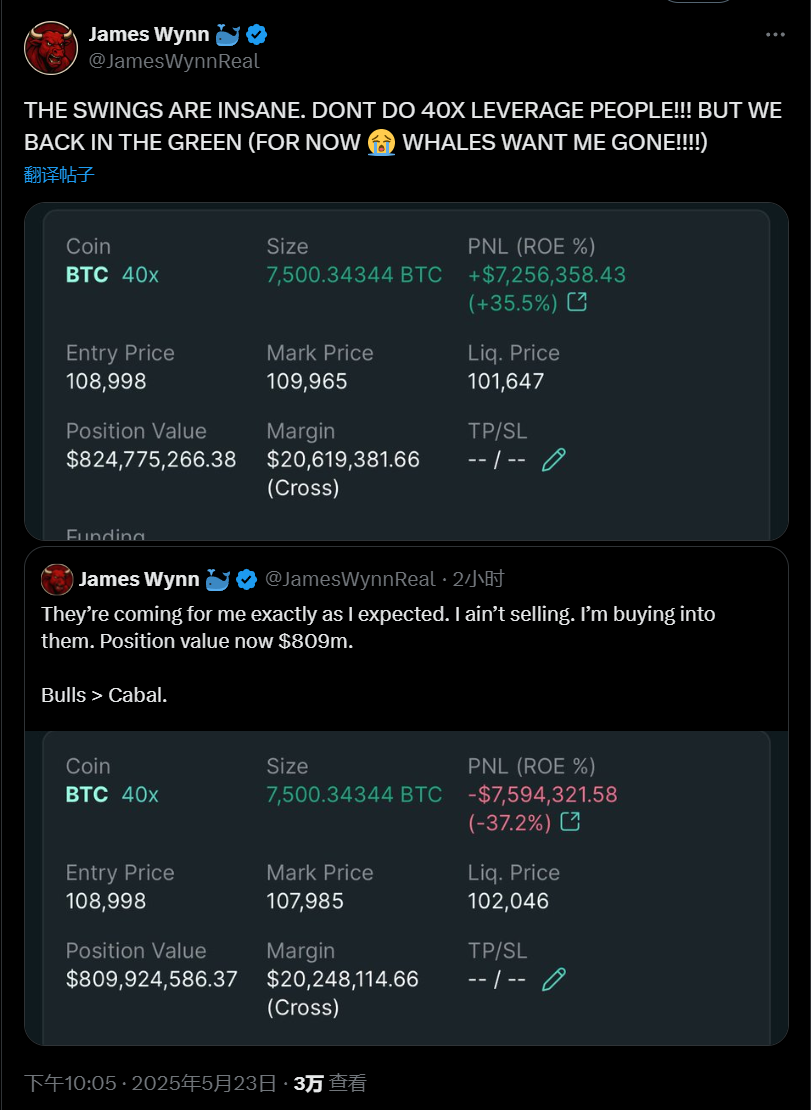
Task: Edit TP/SL pencil icon in quoted screenshot
Action: pos(553,979)
